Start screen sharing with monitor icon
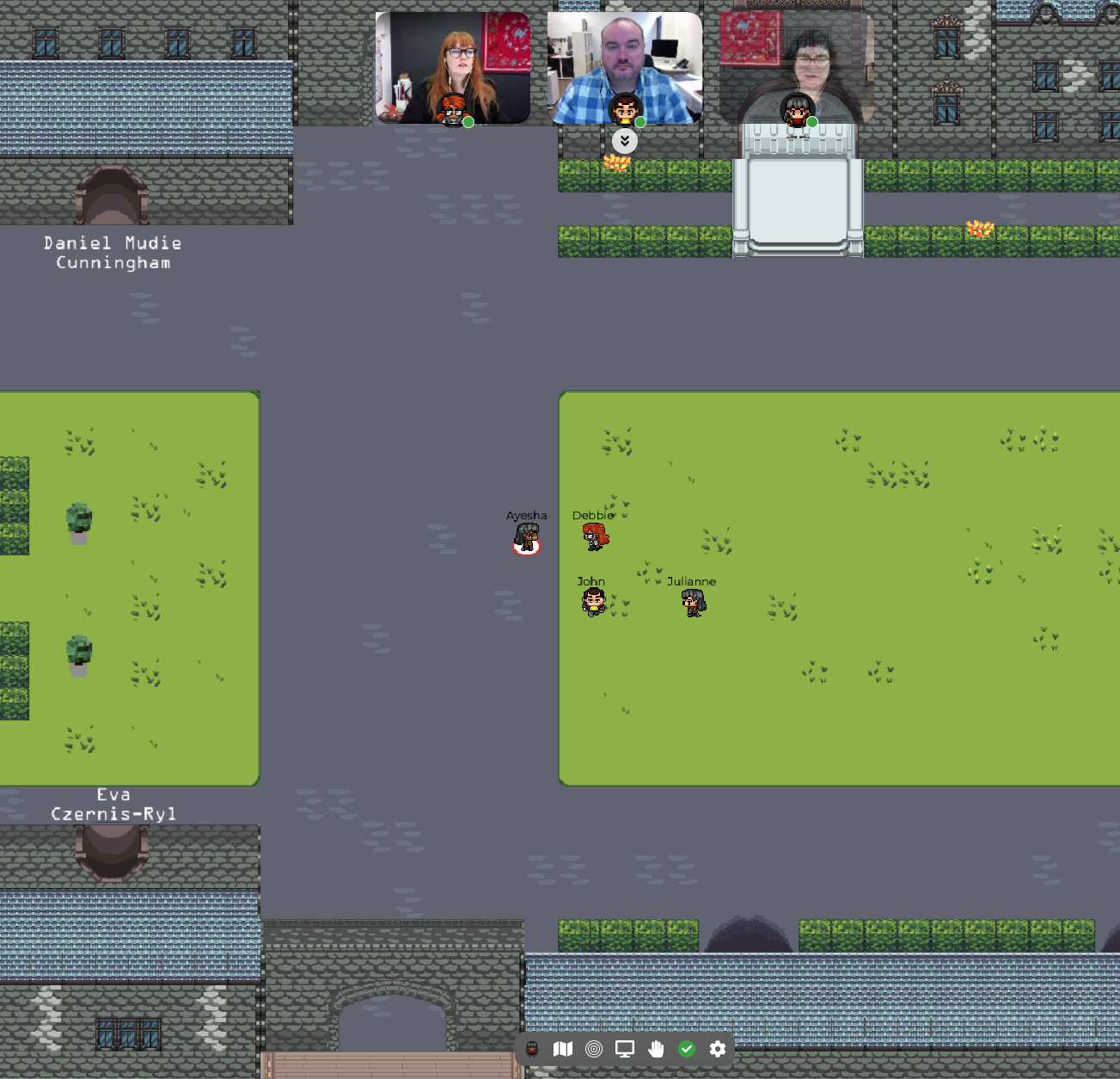 pyautogui.click(x=625, y=1049)
